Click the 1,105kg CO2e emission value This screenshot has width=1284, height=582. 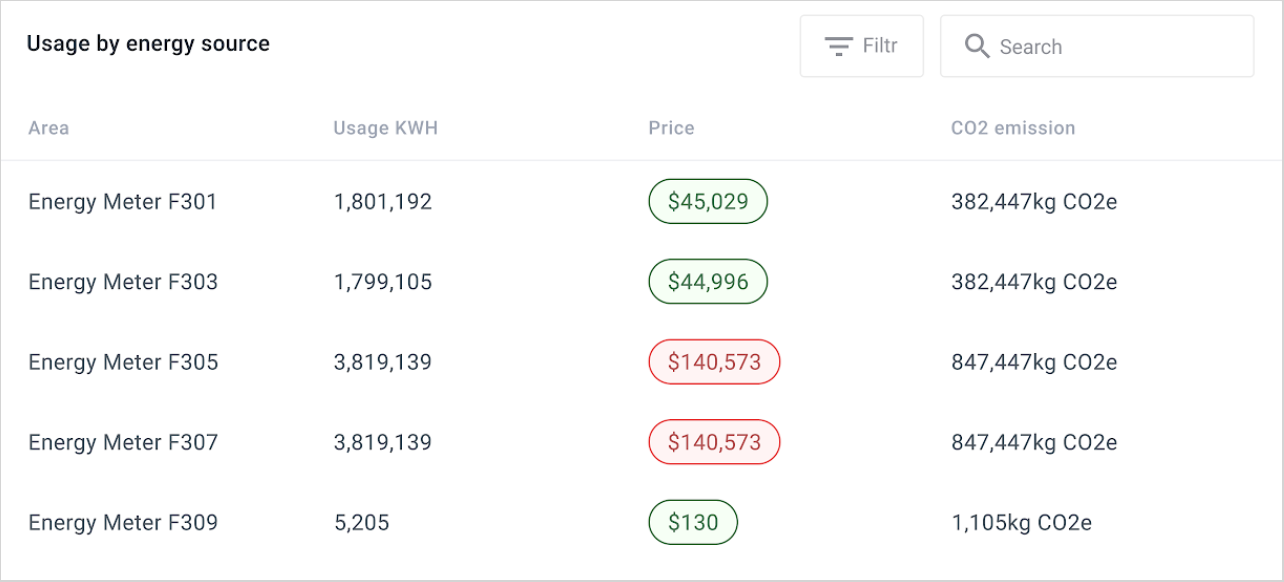tap(1021, 522)
